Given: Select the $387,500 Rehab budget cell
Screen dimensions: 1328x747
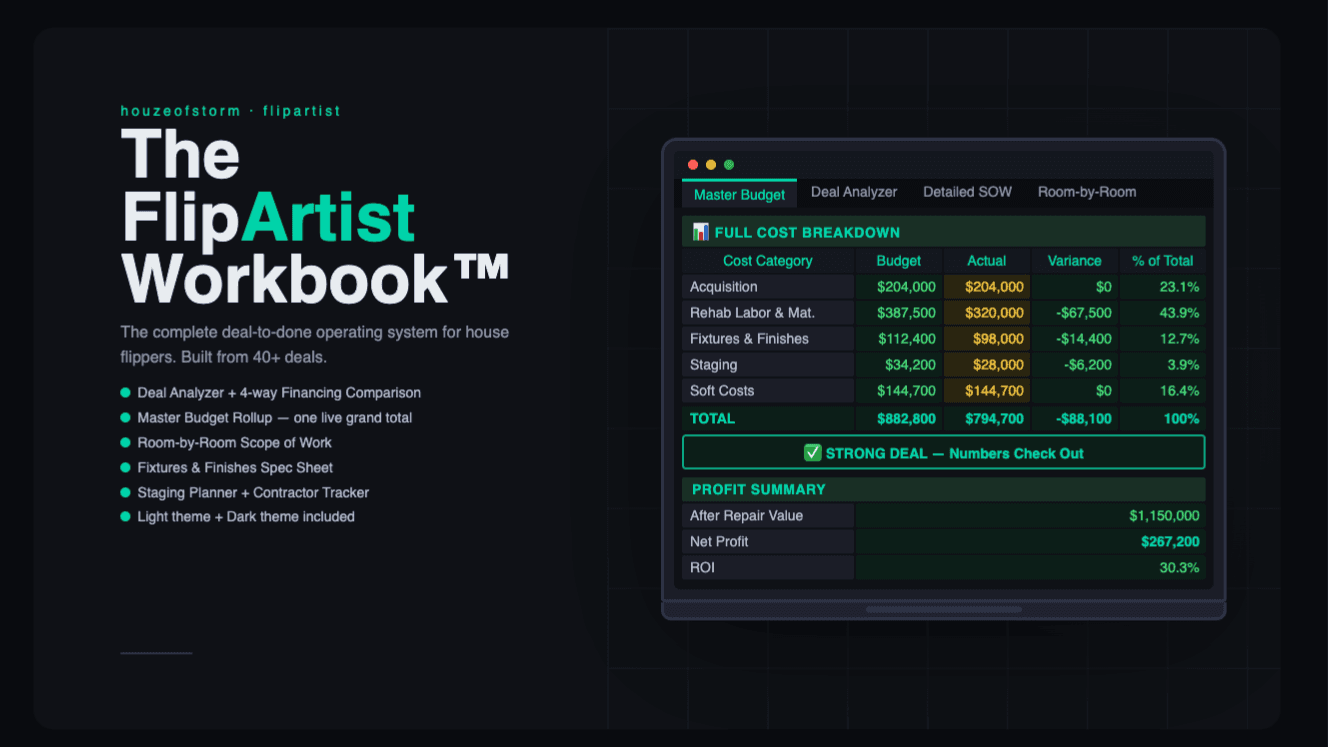Looking at the screenshot, I should pyautogui.click(x=899, y=313).
